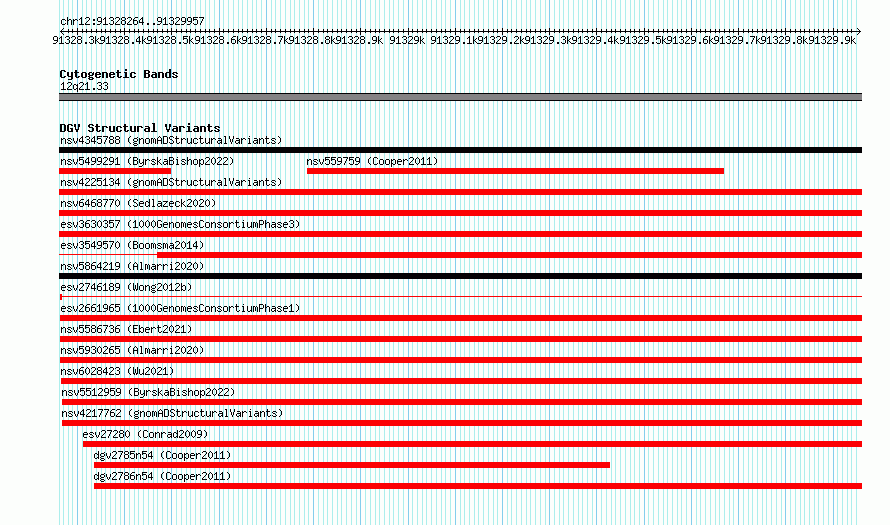Image resolution: width=890 pixels, height=525 pixels.
Task: Click the 91329.9k ruler tick label
Action: point(833,40)
